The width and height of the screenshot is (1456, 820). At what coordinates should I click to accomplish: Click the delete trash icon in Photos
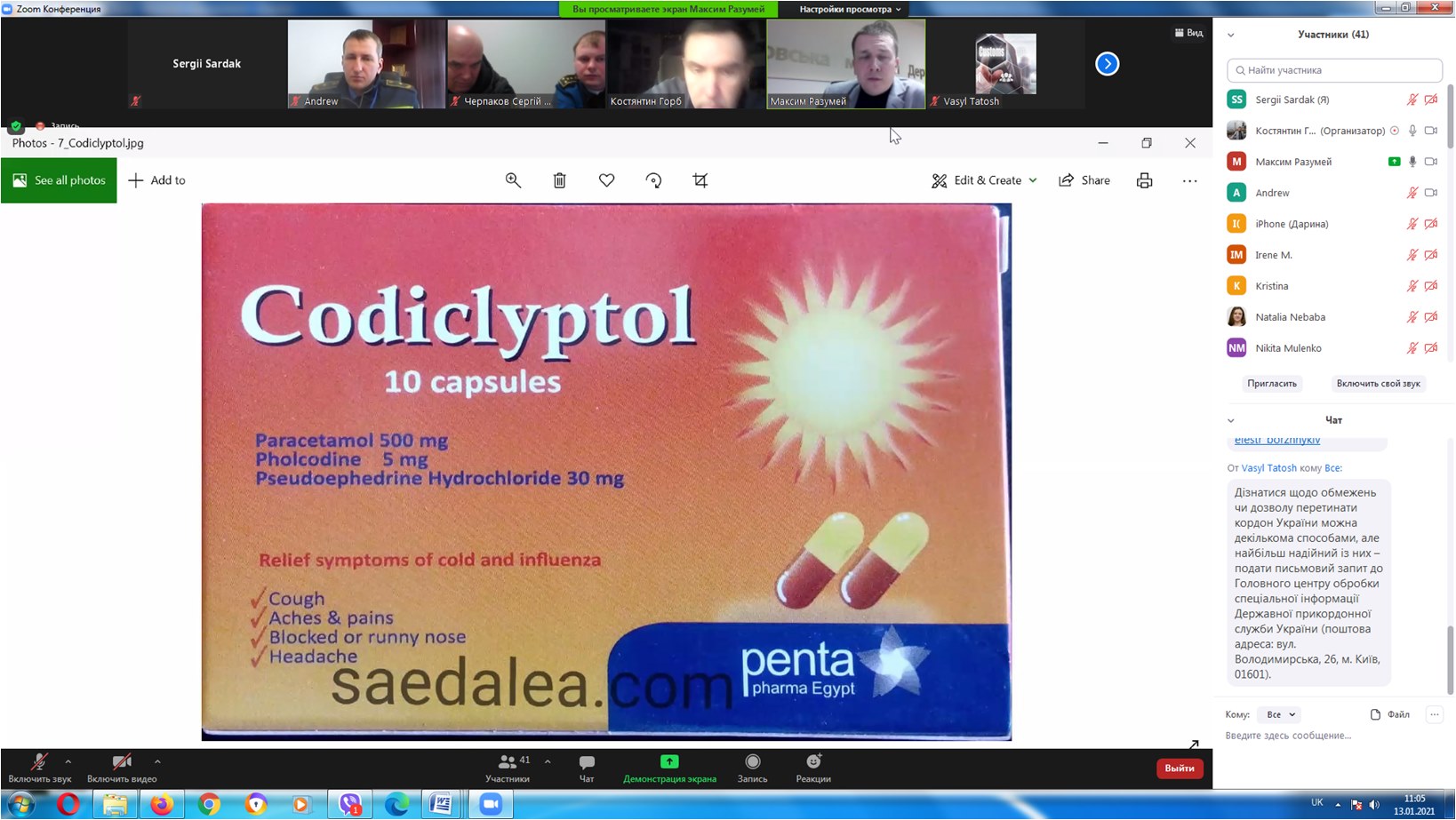tap(560, 180)
